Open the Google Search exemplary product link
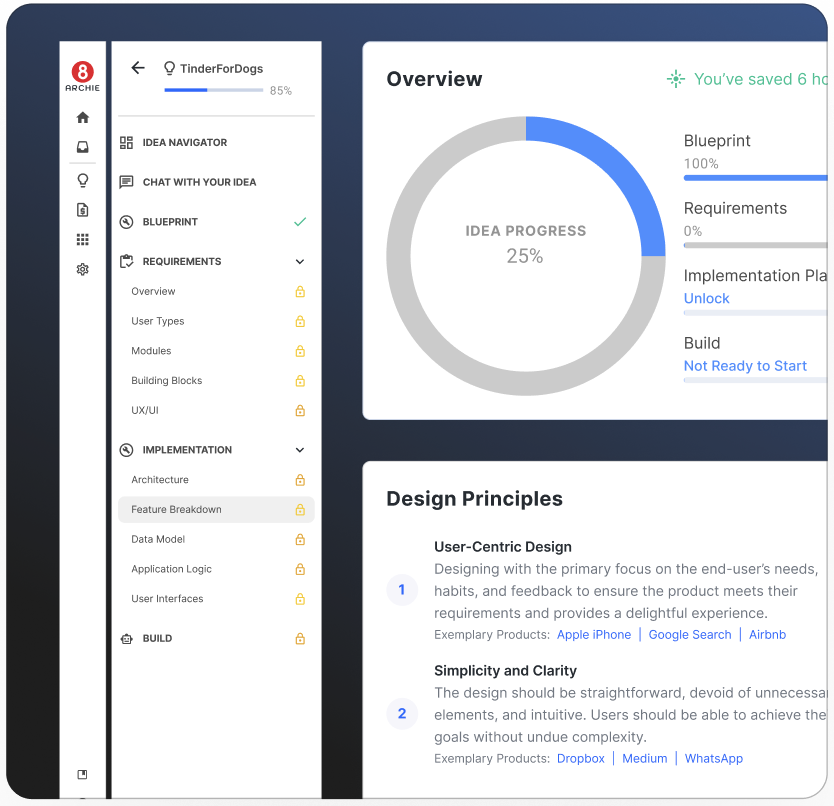 (x=689, y=634)
